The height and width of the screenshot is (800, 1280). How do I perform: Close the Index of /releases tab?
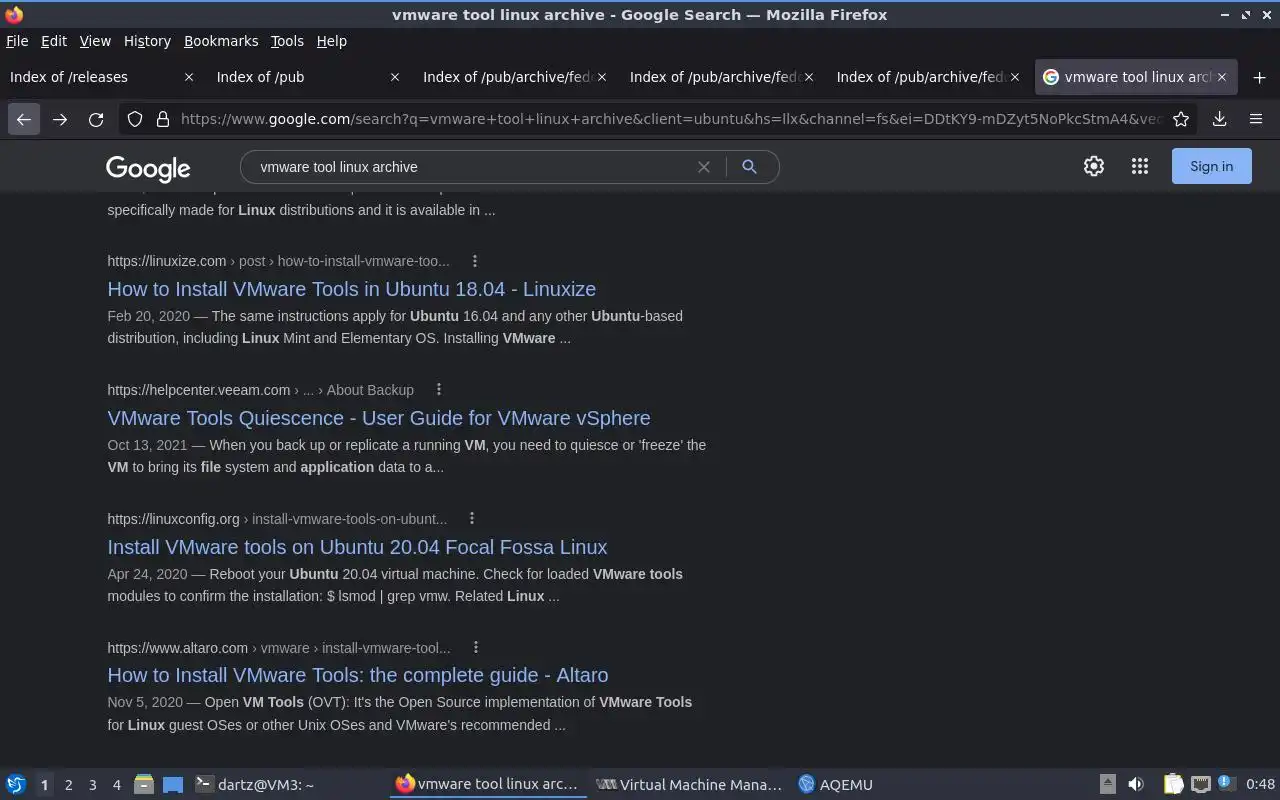click(189, 77)
